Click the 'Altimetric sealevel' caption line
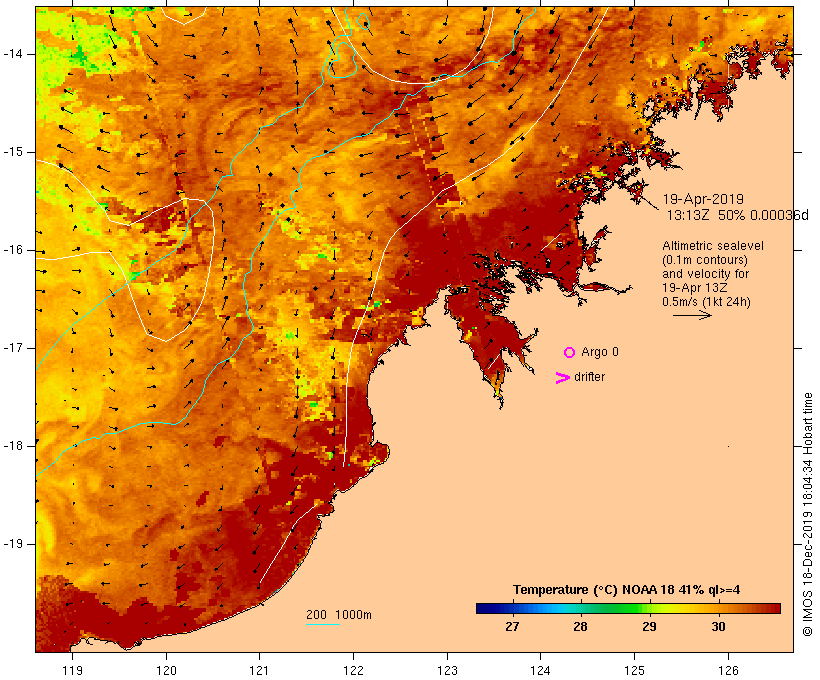Viewport: 820px width, 680px height. [713, 246]
